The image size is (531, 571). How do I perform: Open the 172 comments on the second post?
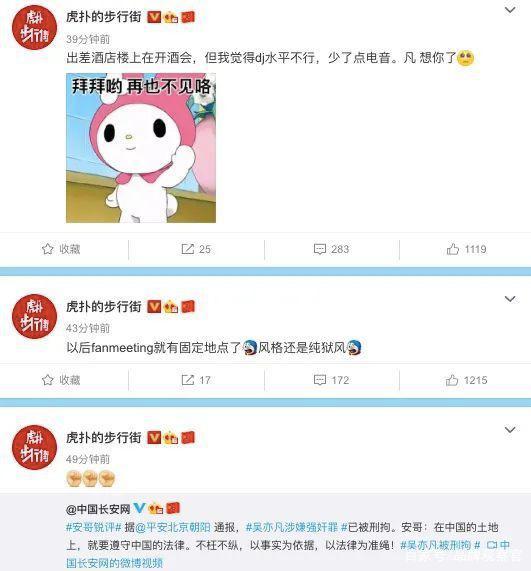331,380
